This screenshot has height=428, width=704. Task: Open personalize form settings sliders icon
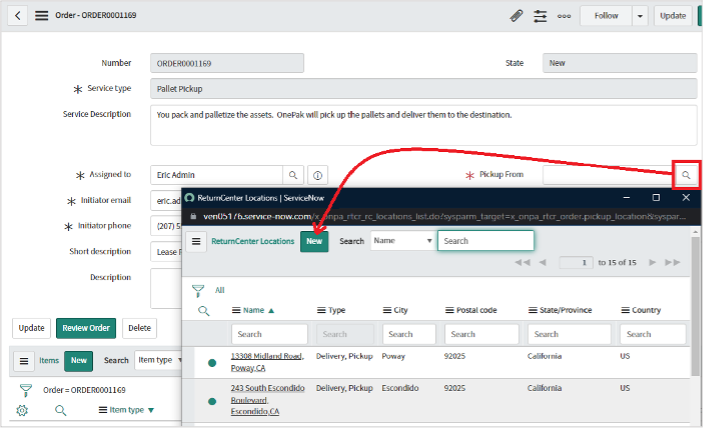(x=540, y=16)
